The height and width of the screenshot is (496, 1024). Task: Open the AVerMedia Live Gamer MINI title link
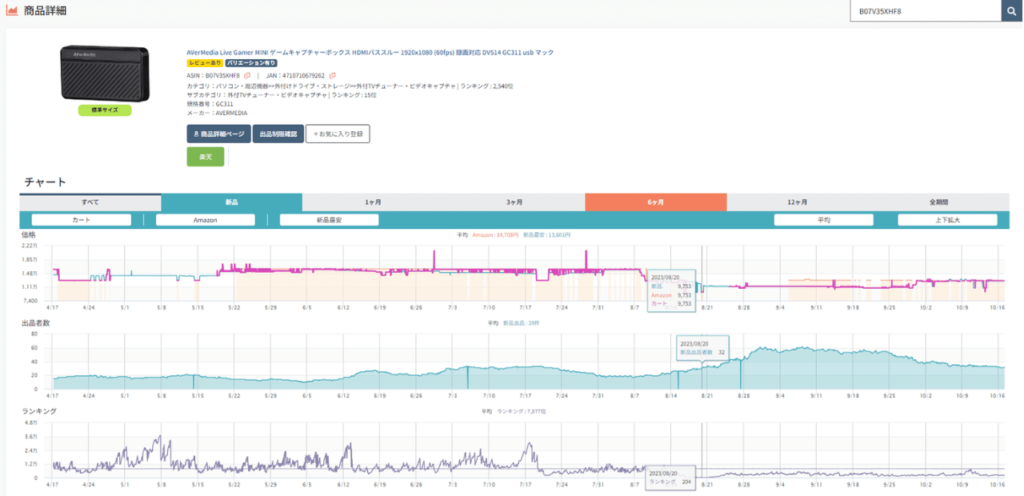coord(370,52)
